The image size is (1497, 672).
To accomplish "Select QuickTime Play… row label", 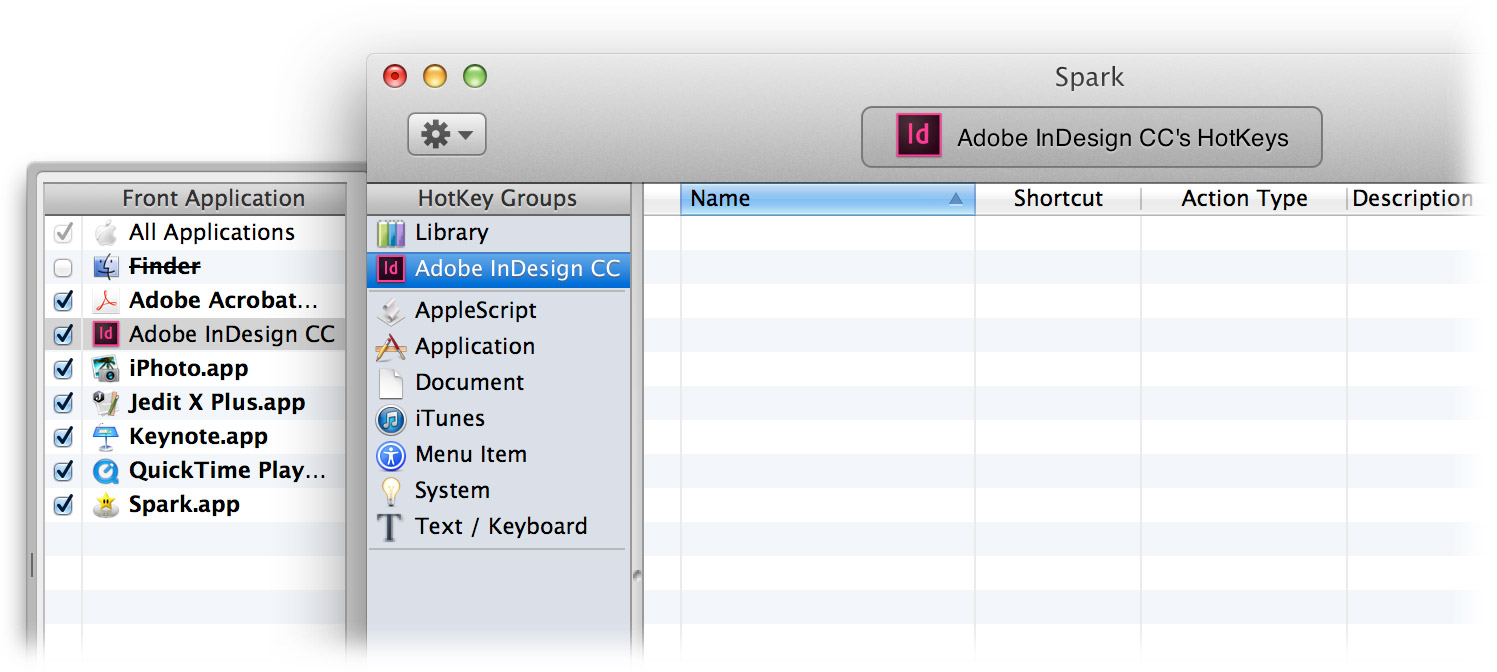I will (228, 471).
